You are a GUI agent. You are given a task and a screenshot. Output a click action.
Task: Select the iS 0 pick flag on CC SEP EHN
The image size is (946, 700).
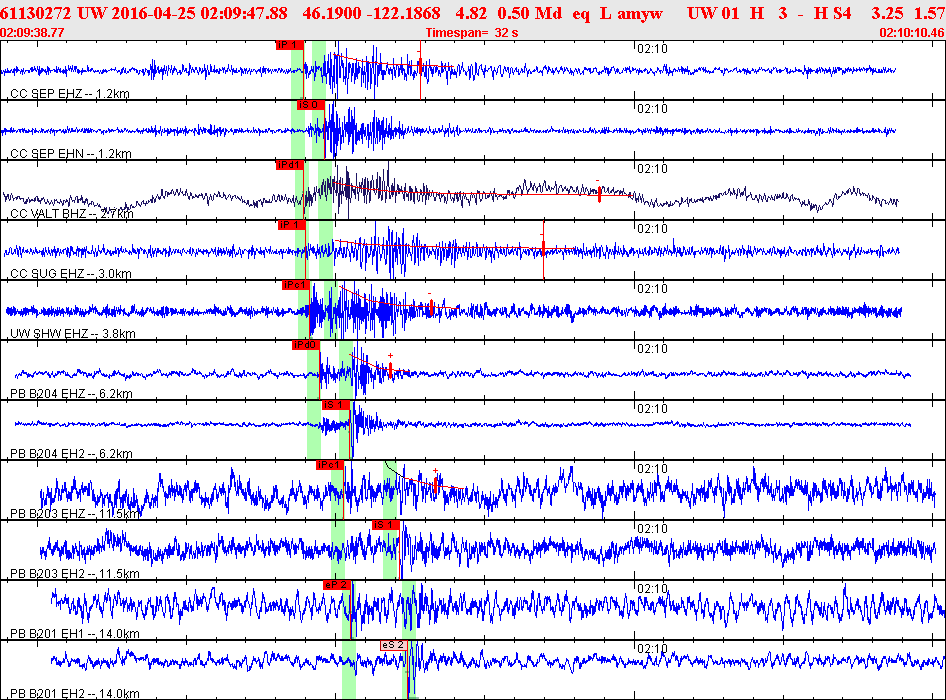click(x=310, y=105)
